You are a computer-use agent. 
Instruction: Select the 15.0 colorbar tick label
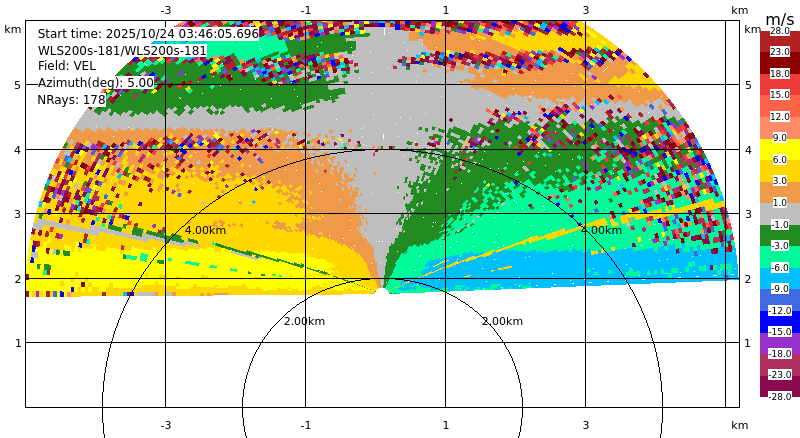[x=780, y=94]
